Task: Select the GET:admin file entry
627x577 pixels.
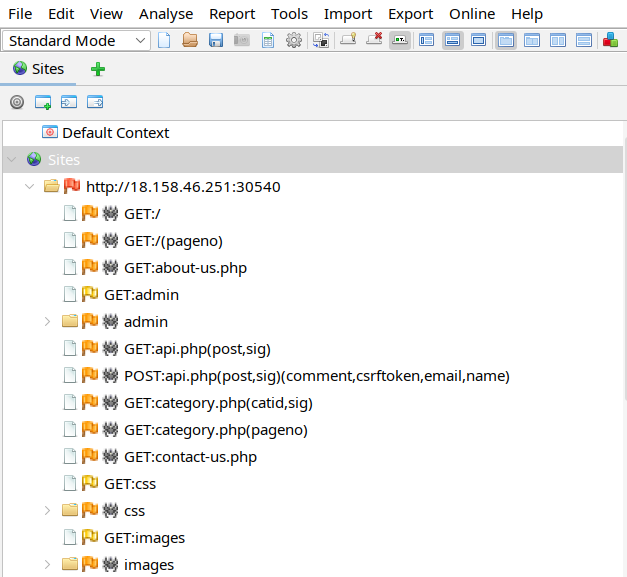Action: [x=141, y=295]
